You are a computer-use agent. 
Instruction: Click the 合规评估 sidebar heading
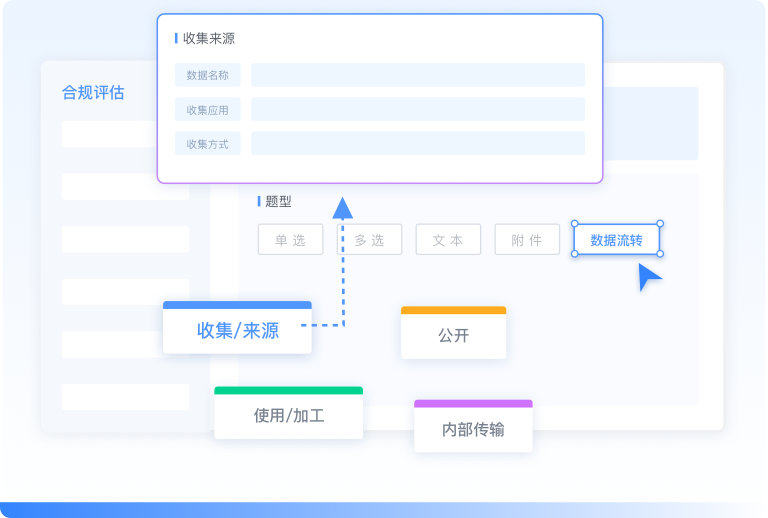coord(93,93)
